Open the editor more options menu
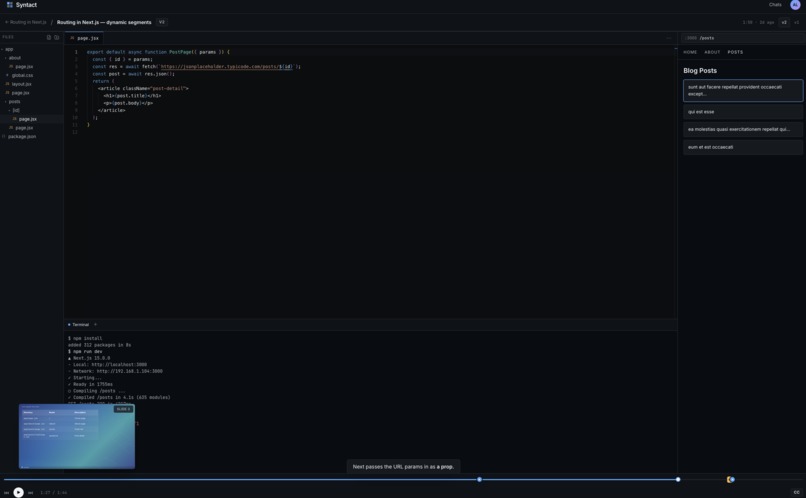Image resolution: width=806 pixels, height=498 pixels. pyautogui.click(x=668, y=38)
